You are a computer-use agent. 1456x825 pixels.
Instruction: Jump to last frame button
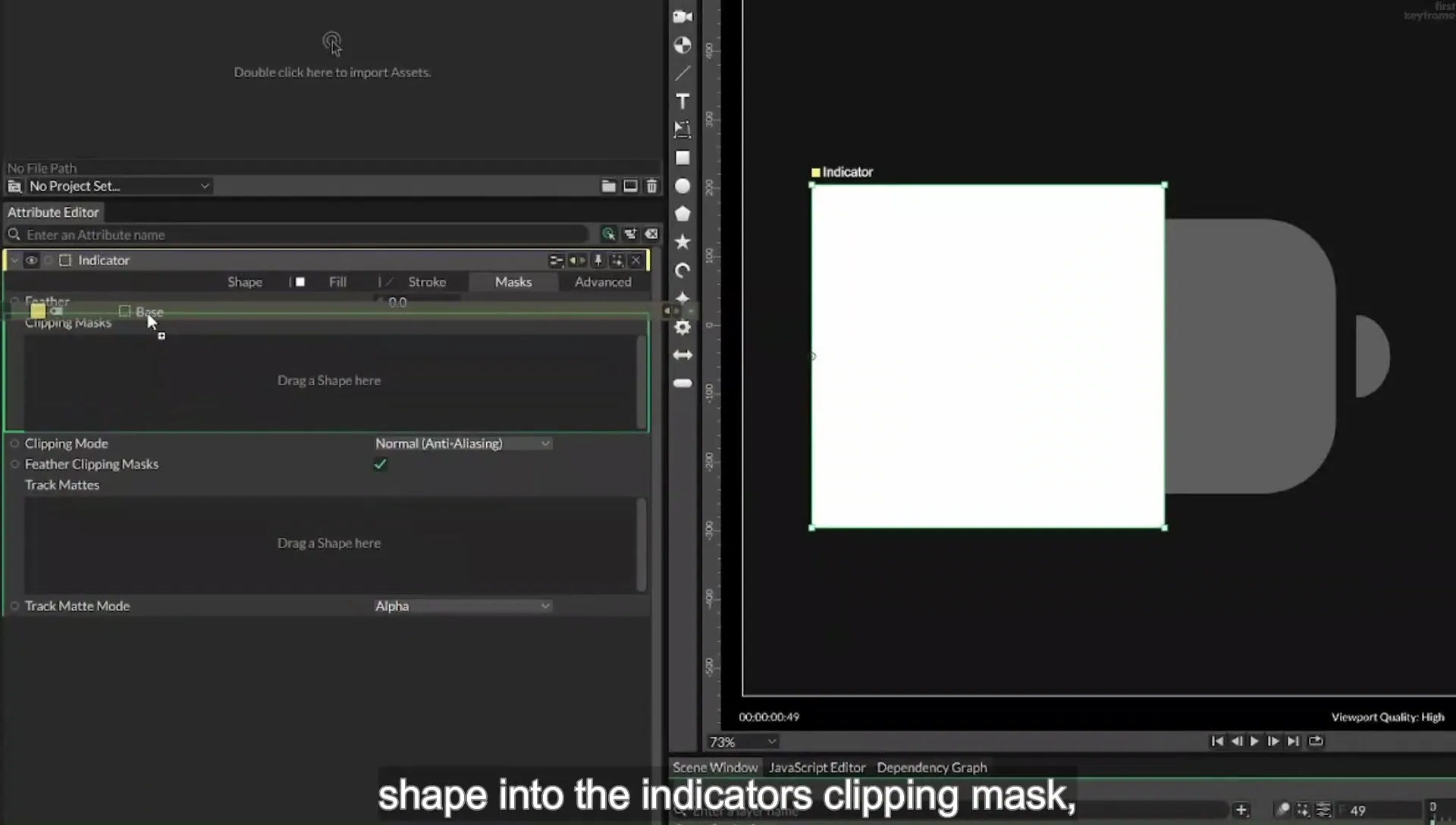point(1294,741)
